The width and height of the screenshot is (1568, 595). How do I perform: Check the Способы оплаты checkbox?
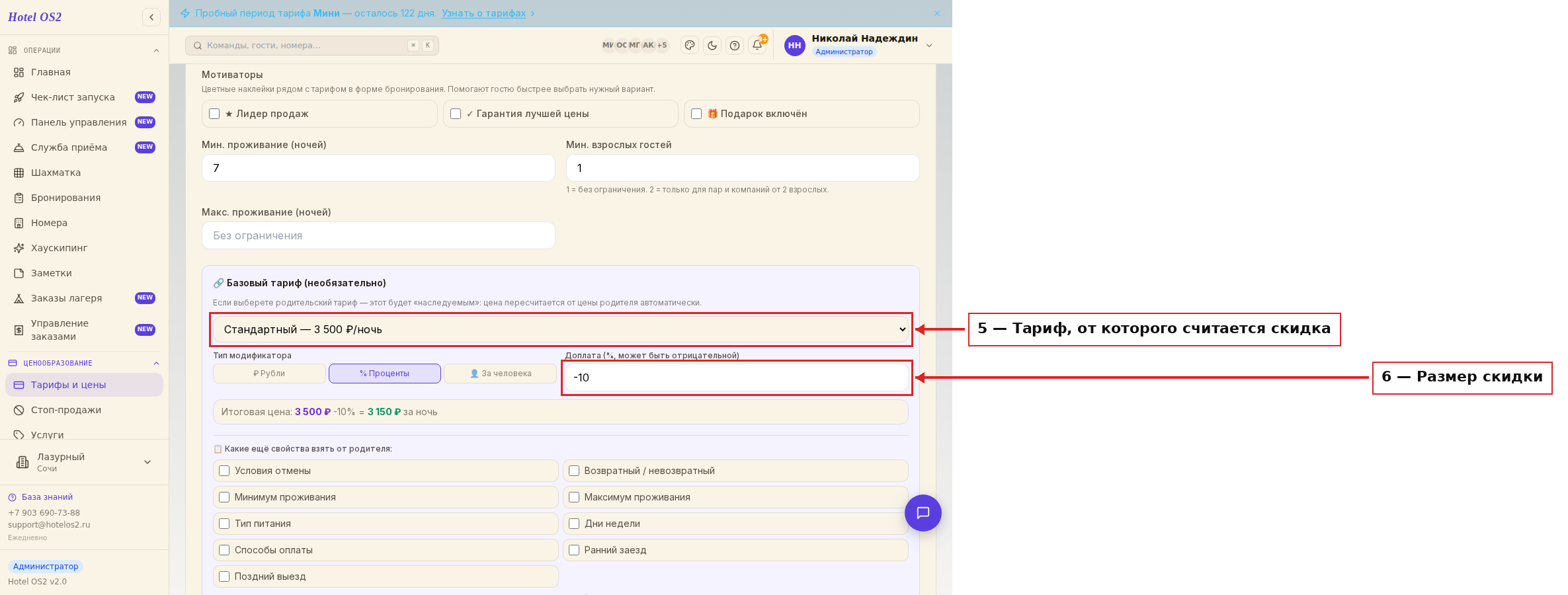[x=224, y=550]
